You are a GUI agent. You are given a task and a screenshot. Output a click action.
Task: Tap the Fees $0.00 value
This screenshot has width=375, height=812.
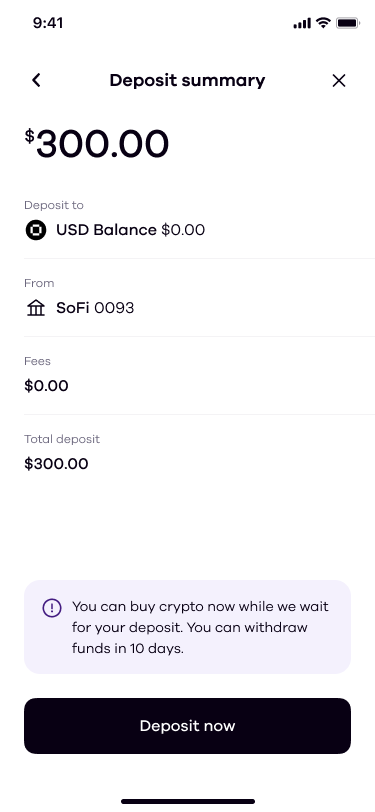[x=46, y=386]
